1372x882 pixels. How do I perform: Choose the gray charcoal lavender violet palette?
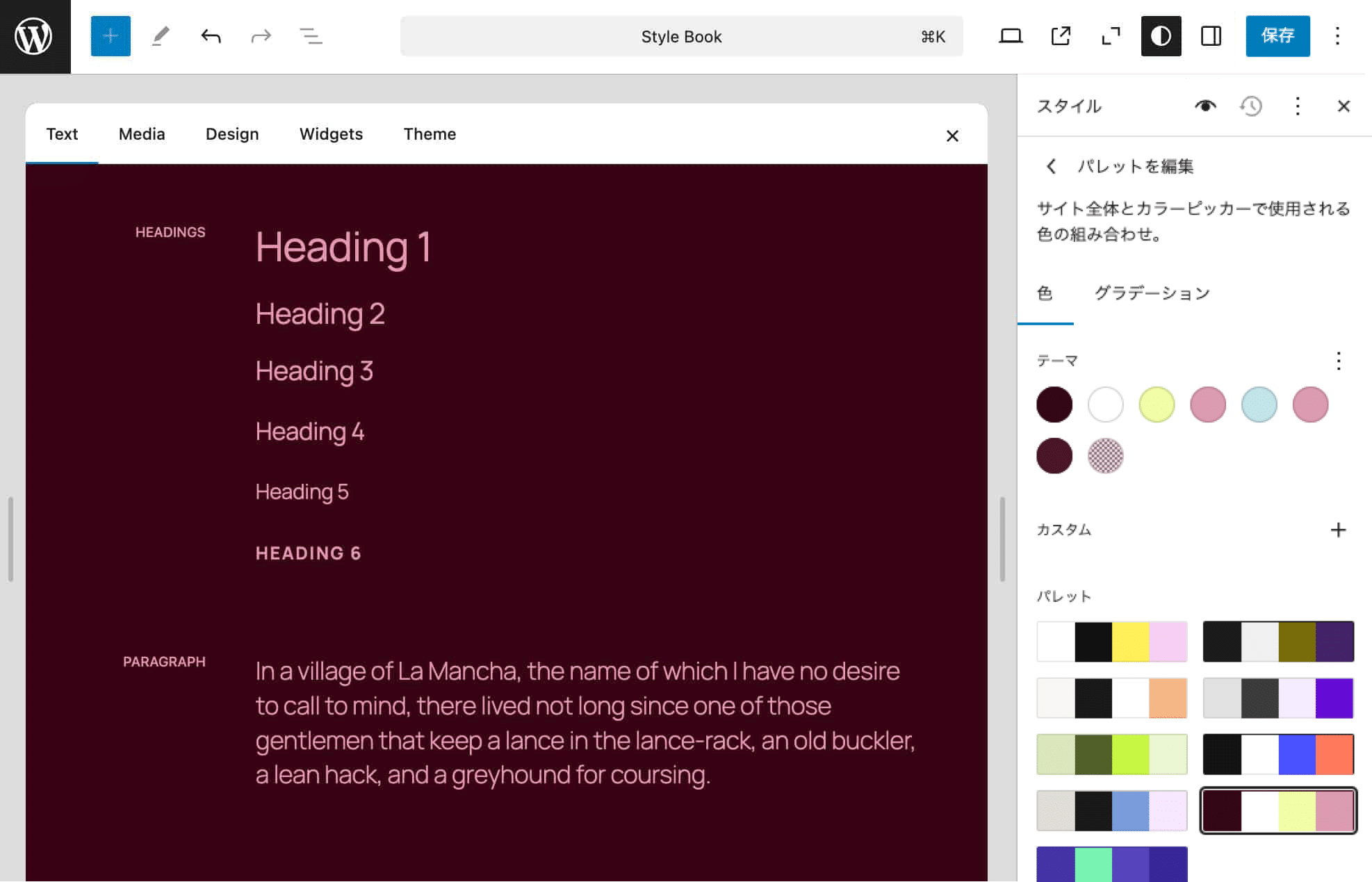[x=1278, y=698]
